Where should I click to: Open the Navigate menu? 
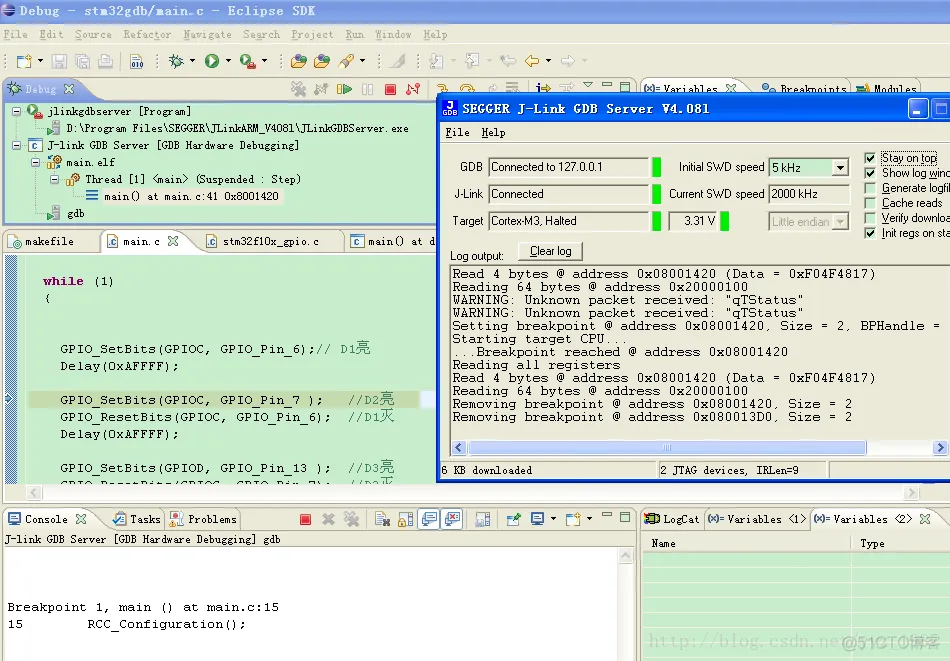[207, 35]
